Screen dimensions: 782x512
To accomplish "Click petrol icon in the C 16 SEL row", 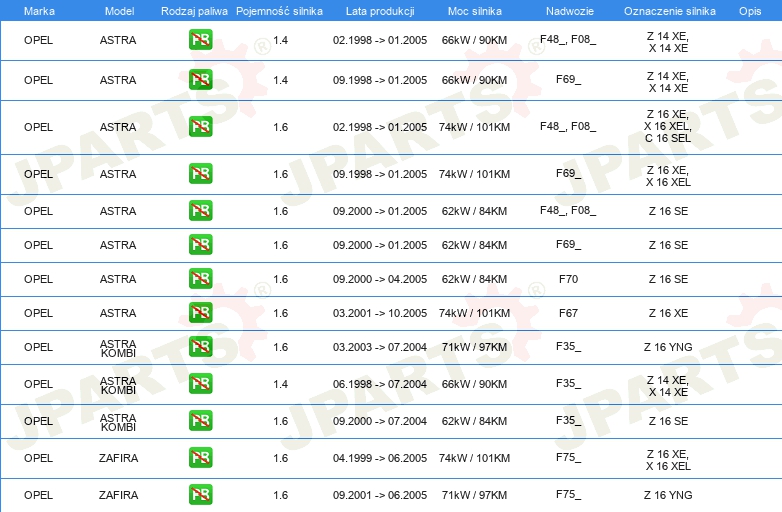I will coord(200,127).
